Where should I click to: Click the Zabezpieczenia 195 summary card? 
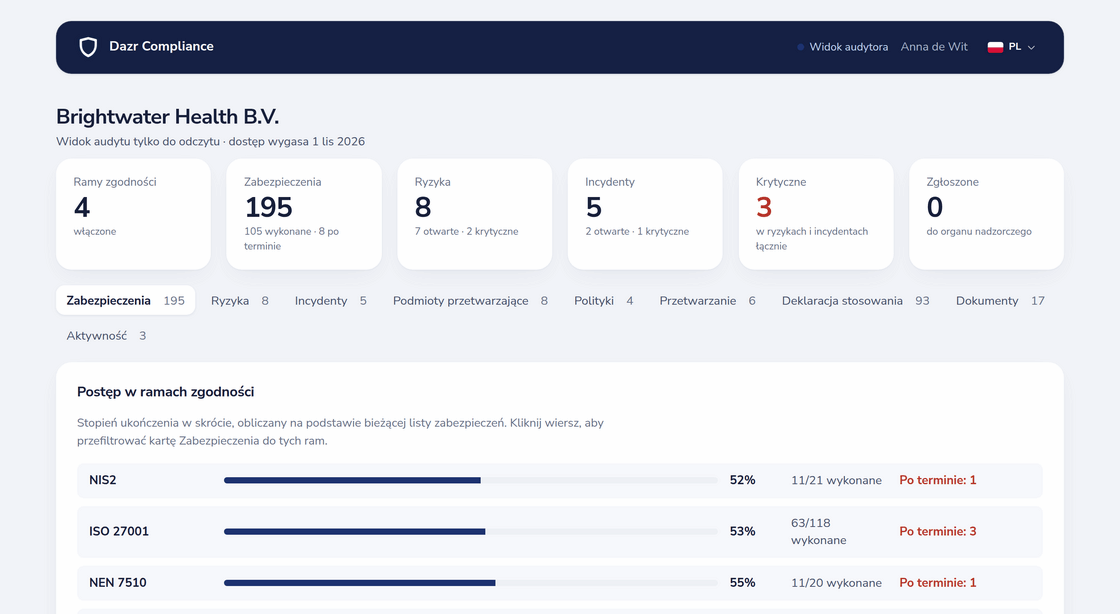[304, 214]
